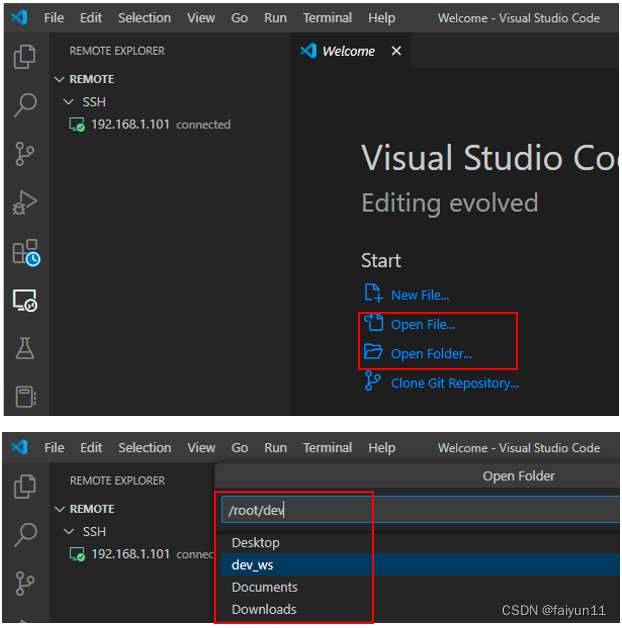Image resolution: width=622 pixels, height=628 pixels.
Task: Click Clone Git Repository... link
Action: point(455,383)
